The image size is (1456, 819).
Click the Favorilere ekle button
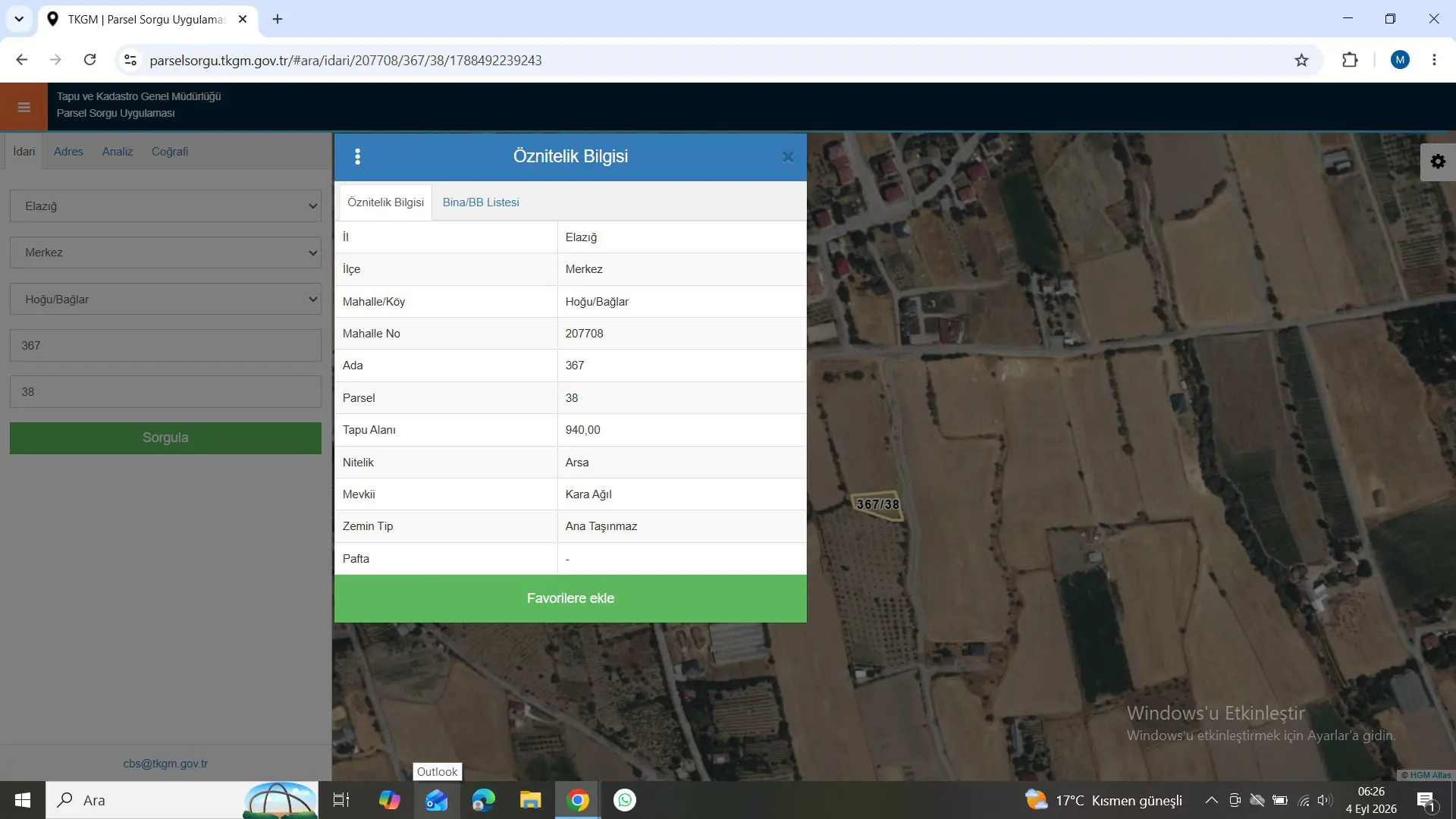pyautogui.click(x=570, y=598)
